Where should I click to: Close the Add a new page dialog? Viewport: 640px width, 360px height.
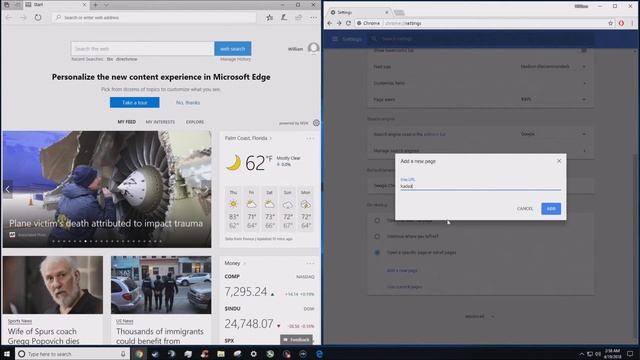coord(559,161)
